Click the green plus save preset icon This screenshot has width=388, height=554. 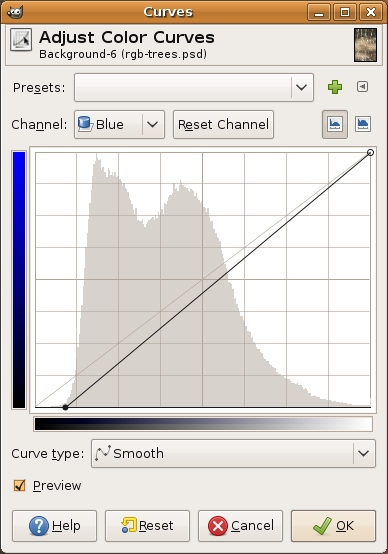335,87
